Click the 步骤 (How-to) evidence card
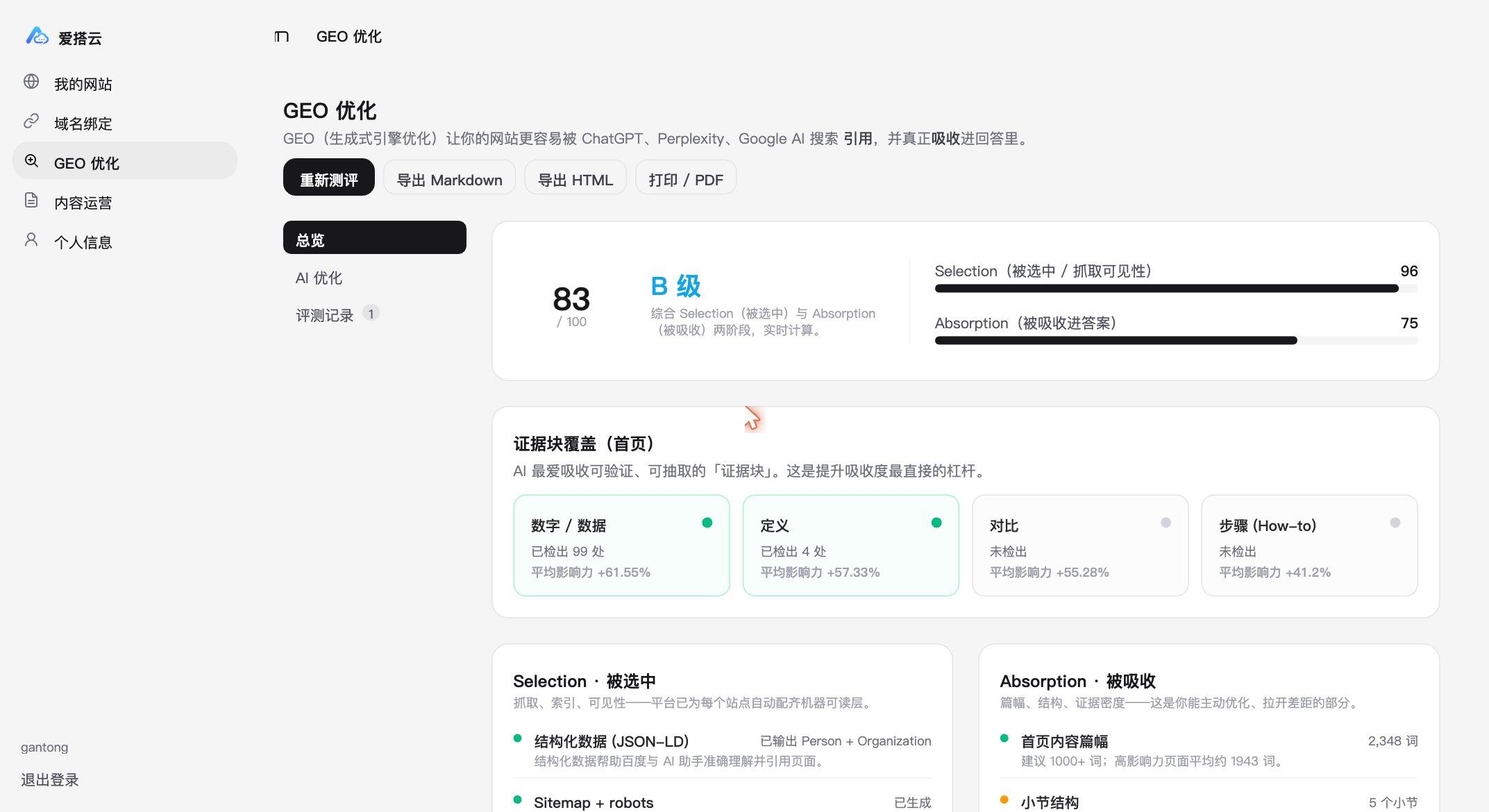Image resolution: width=1489 pixels, height=812 pixels. (1309, 545)
